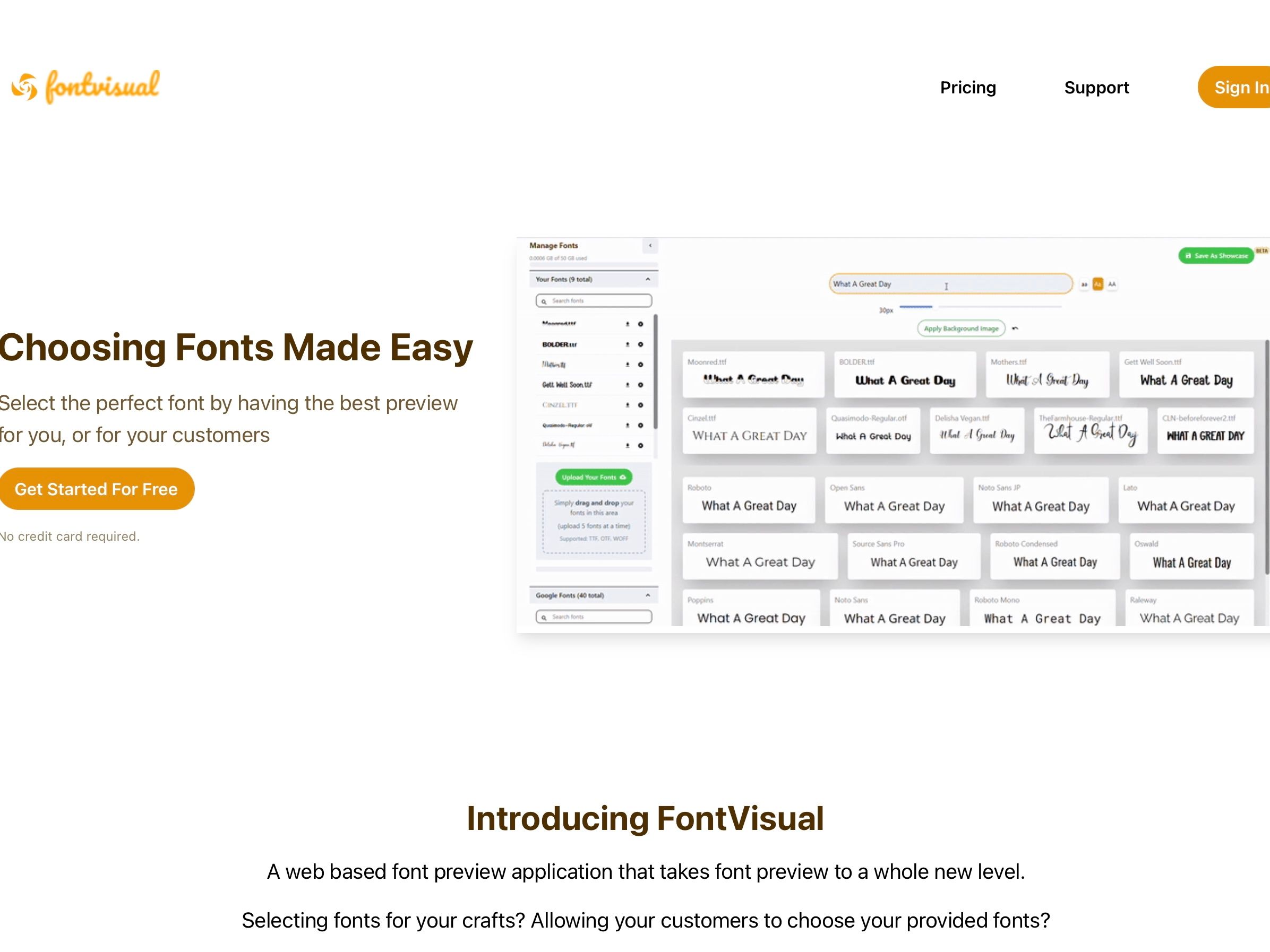Select the Roboto font preview card
1270x952 pixels.
point(749,500)
